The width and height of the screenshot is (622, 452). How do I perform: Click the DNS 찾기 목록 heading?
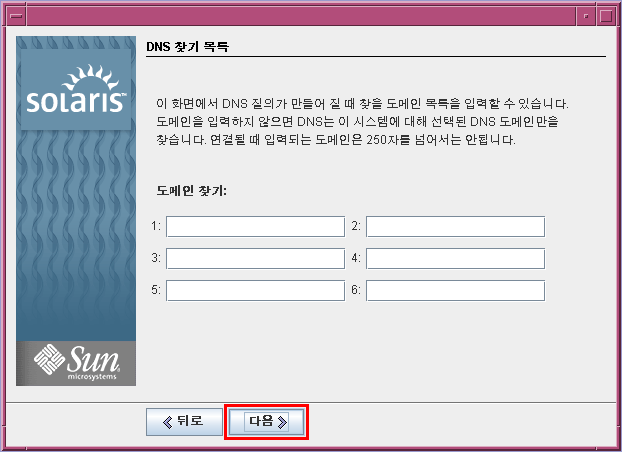click(187, 47)
